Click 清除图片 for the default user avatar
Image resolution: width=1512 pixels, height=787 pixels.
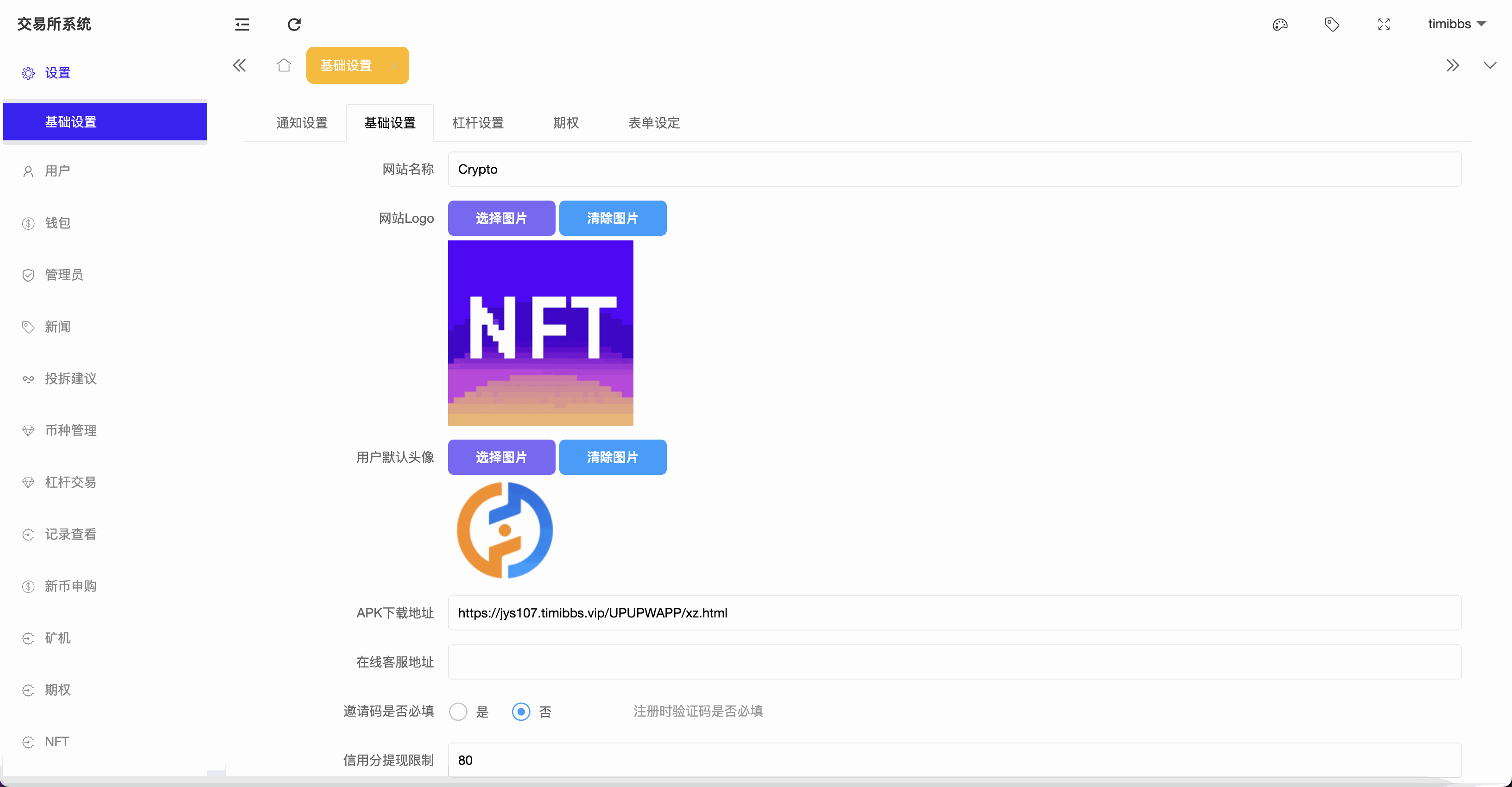612,457
